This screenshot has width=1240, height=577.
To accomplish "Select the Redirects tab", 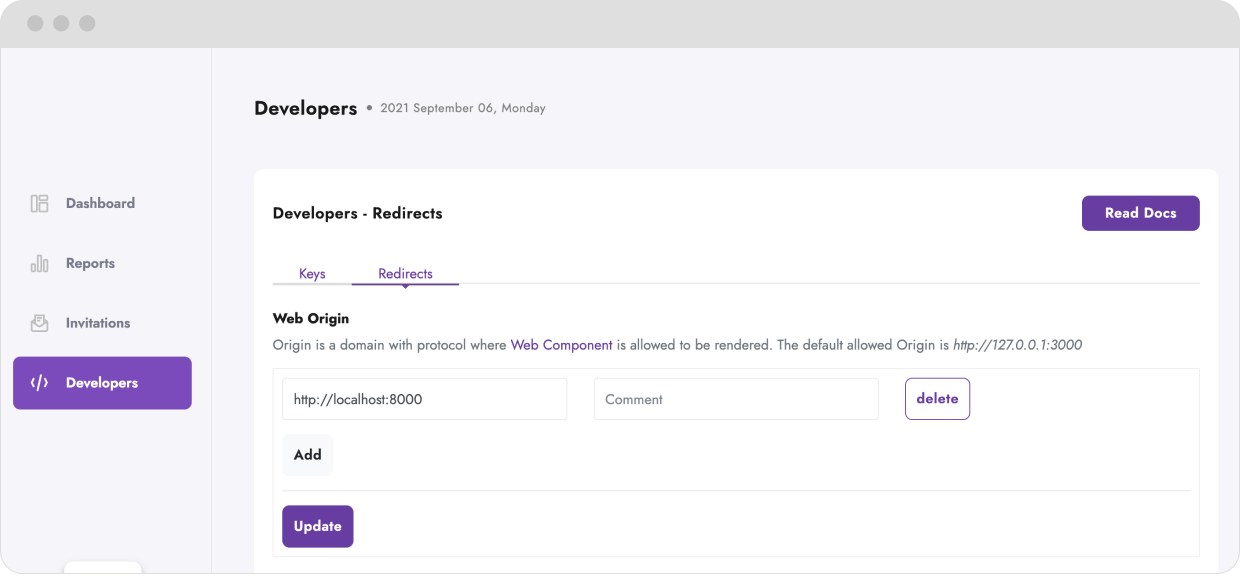I will 405,273.
